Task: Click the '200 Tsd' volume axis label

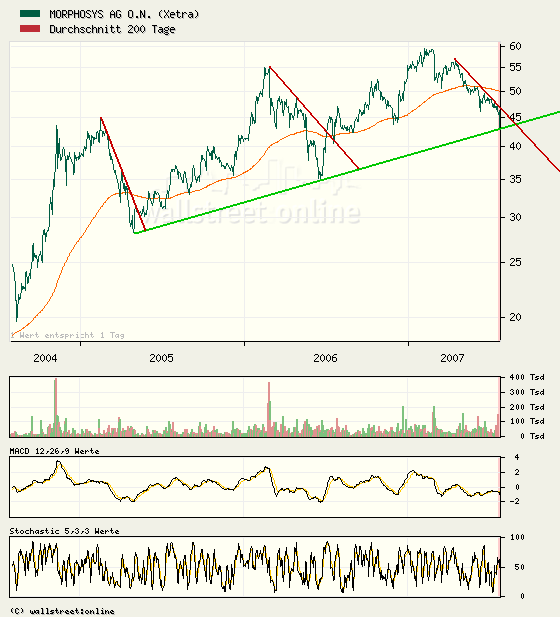Action: (527, 407)
